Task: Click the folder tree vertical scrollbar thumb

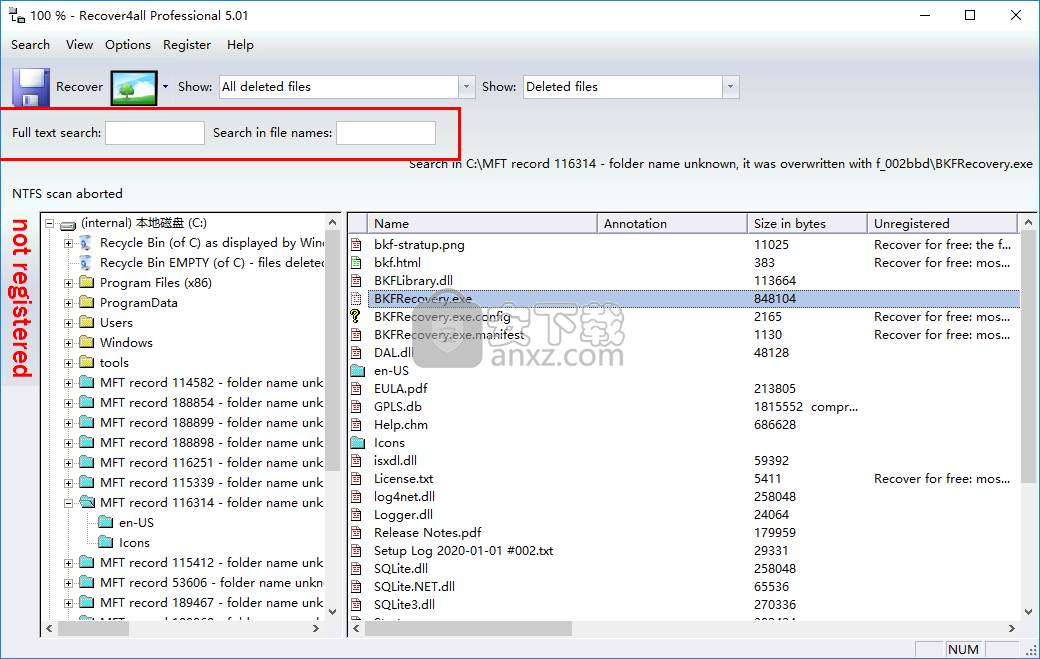Action: tap(333, 349)
